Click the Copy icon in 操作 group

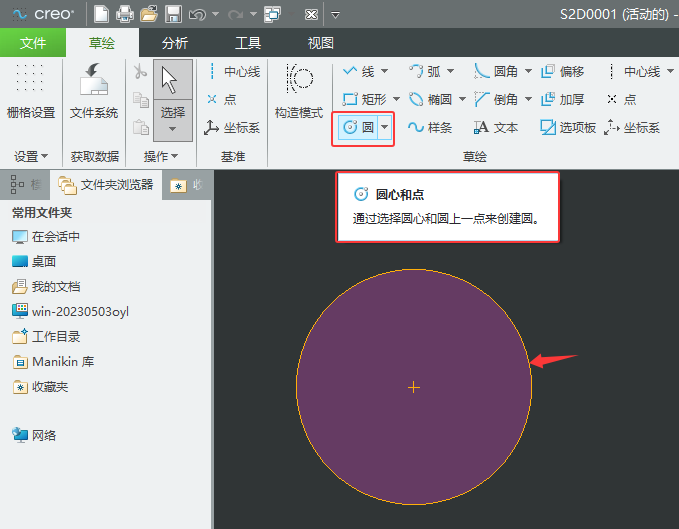click(140, 100)
